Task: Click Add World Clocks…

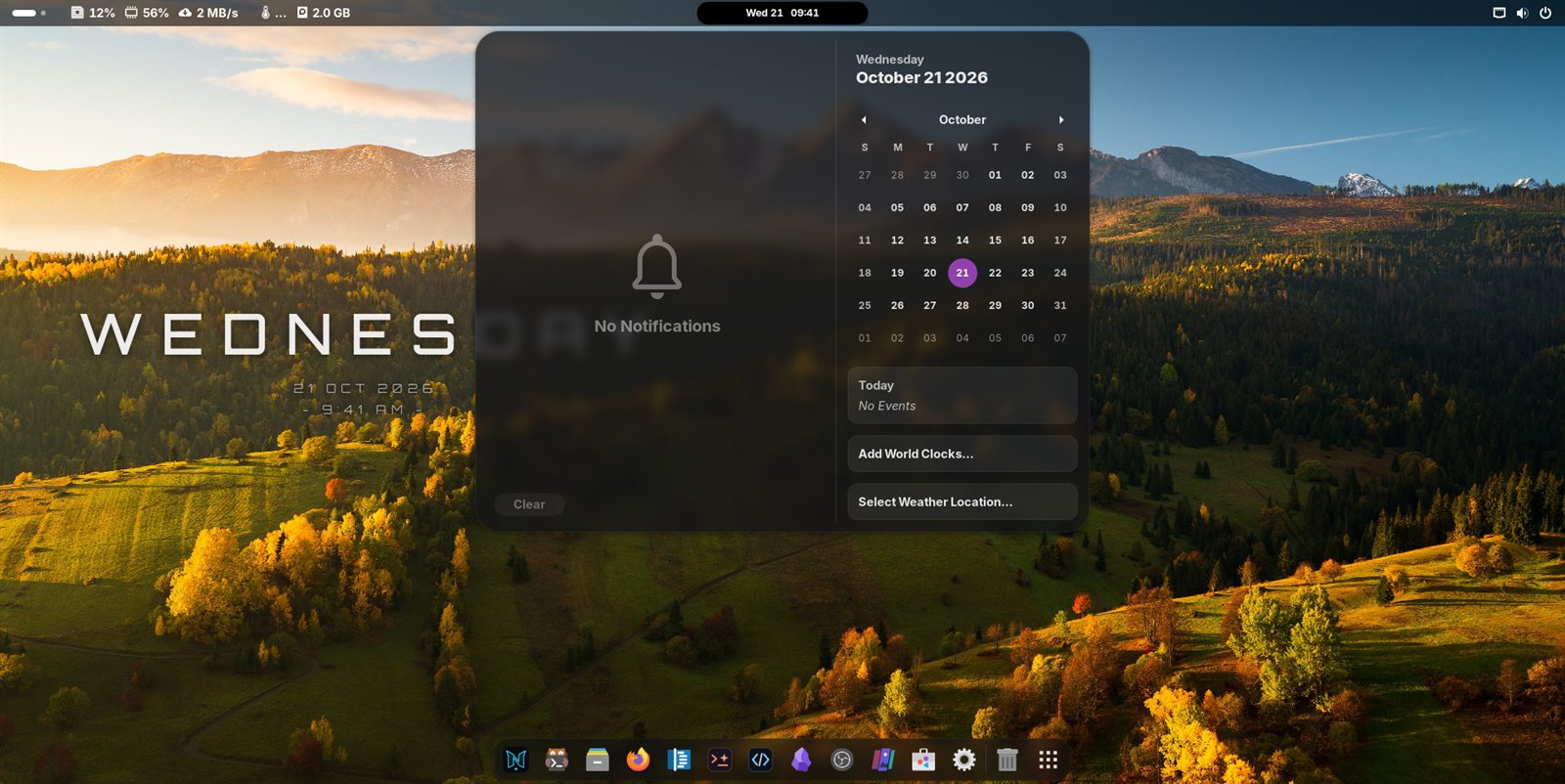Action: point(962,454)
